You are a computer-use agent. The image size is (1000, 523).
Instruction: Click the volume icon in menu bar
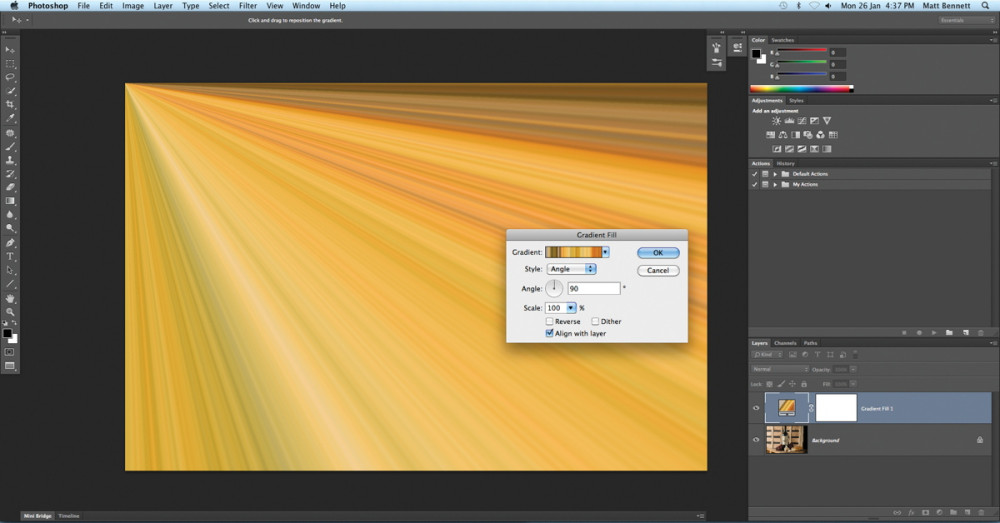point(828,6)
